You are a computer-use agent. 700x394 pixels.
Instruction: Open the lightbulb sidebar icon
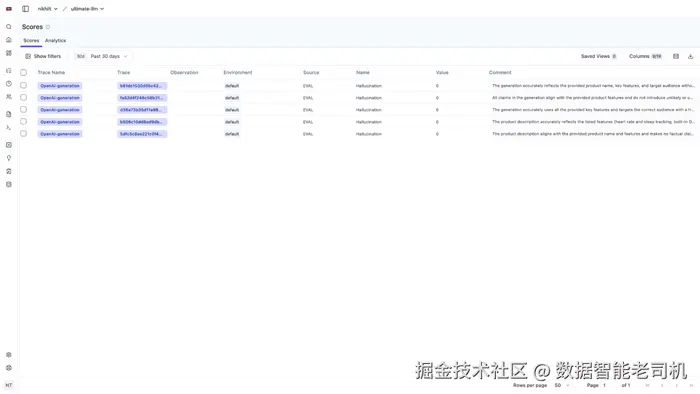(8, 158)
